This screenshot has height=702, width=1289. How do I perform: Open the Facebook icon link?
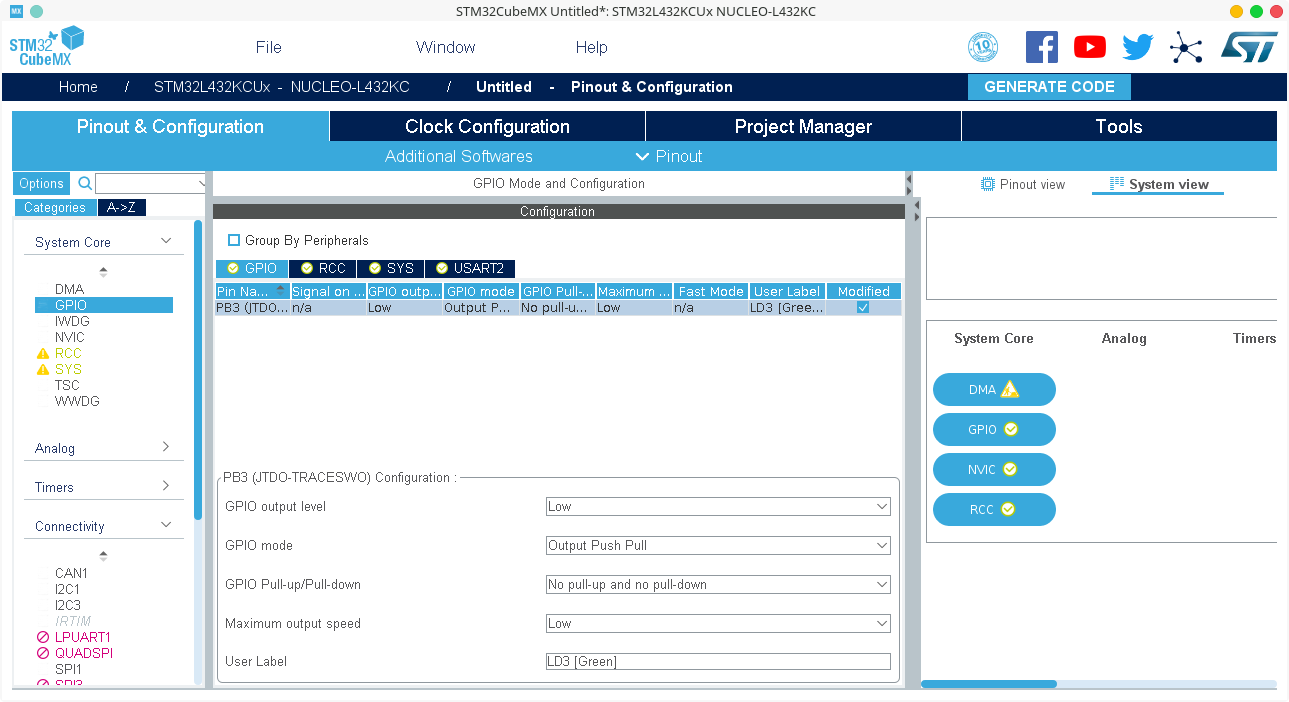[1041, 47]
